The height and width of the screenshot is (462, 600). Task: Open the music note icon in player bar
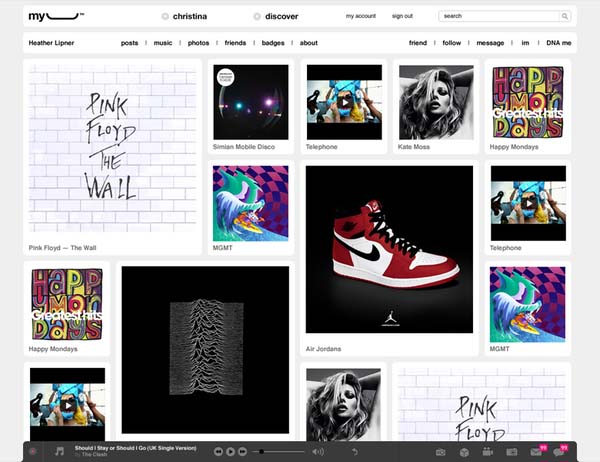pos(59,452)
